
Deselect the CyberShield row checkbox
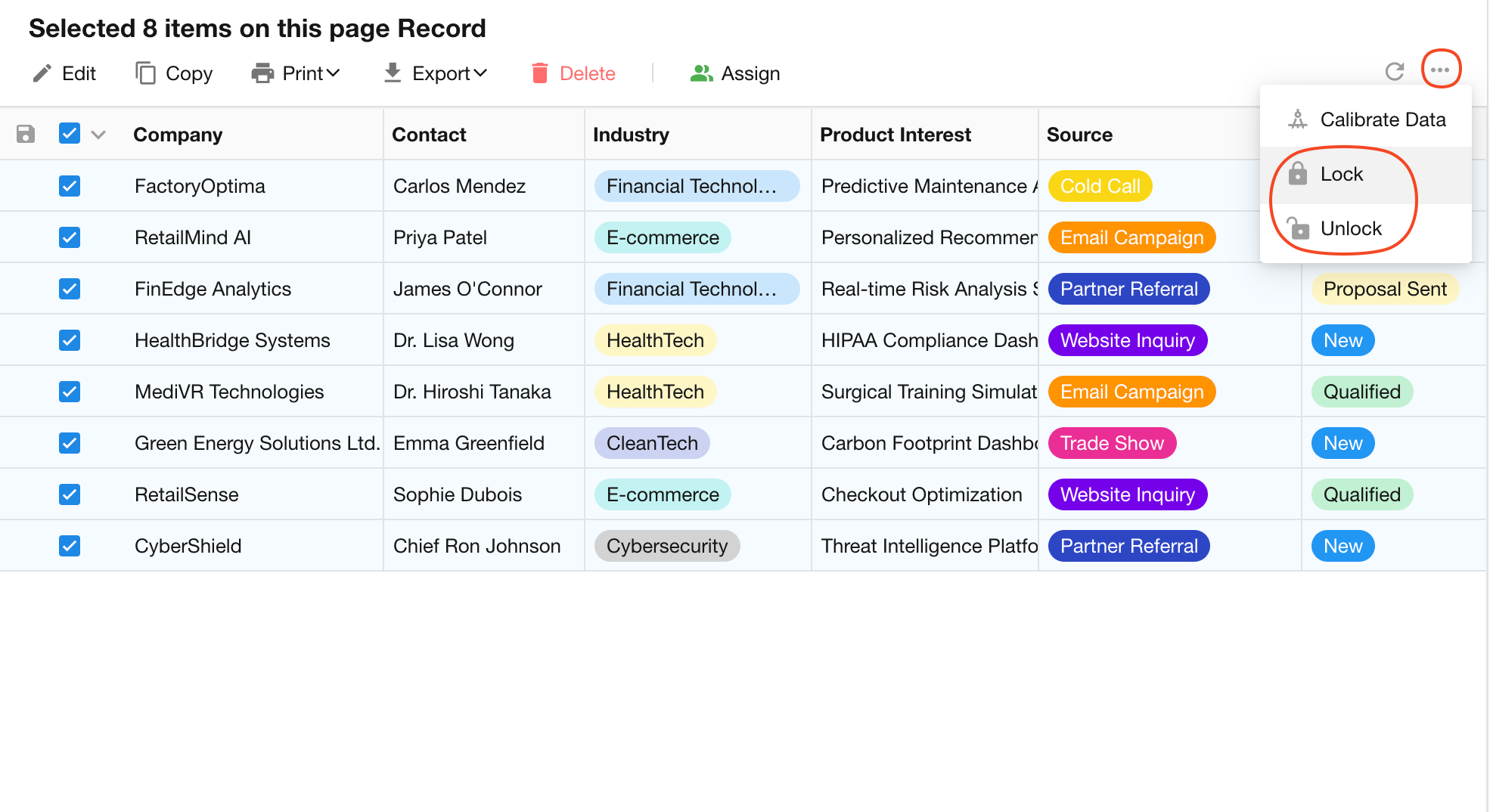[x=70, y=546]
